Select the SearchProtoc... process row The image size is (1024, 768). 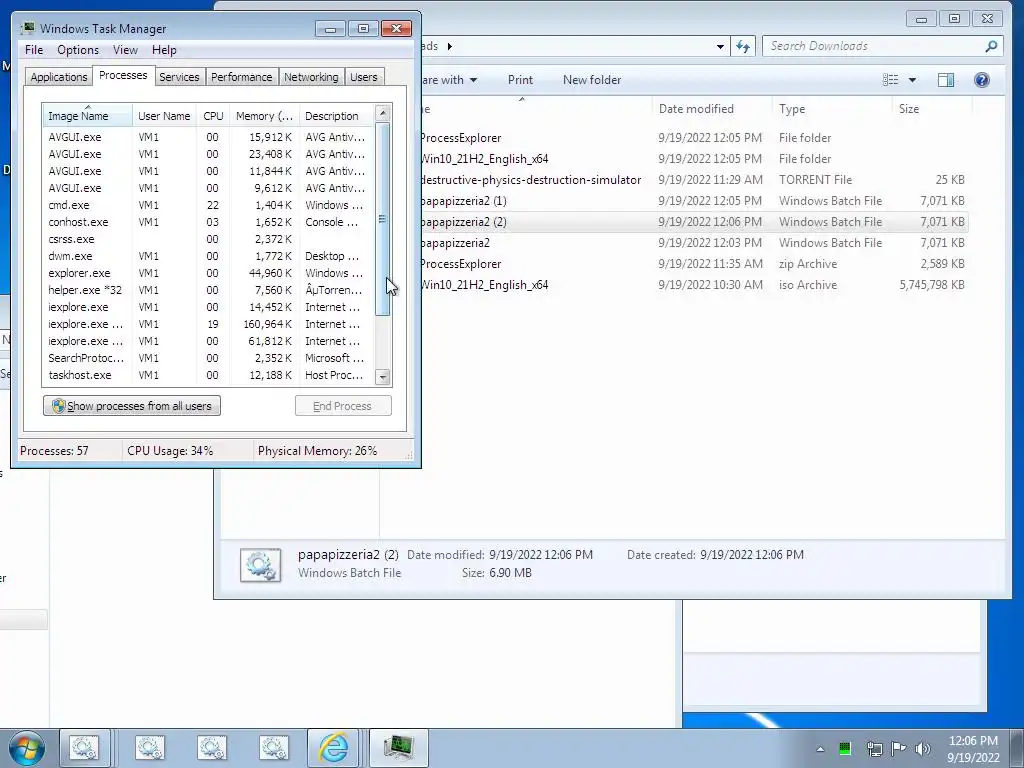(208, 358)
